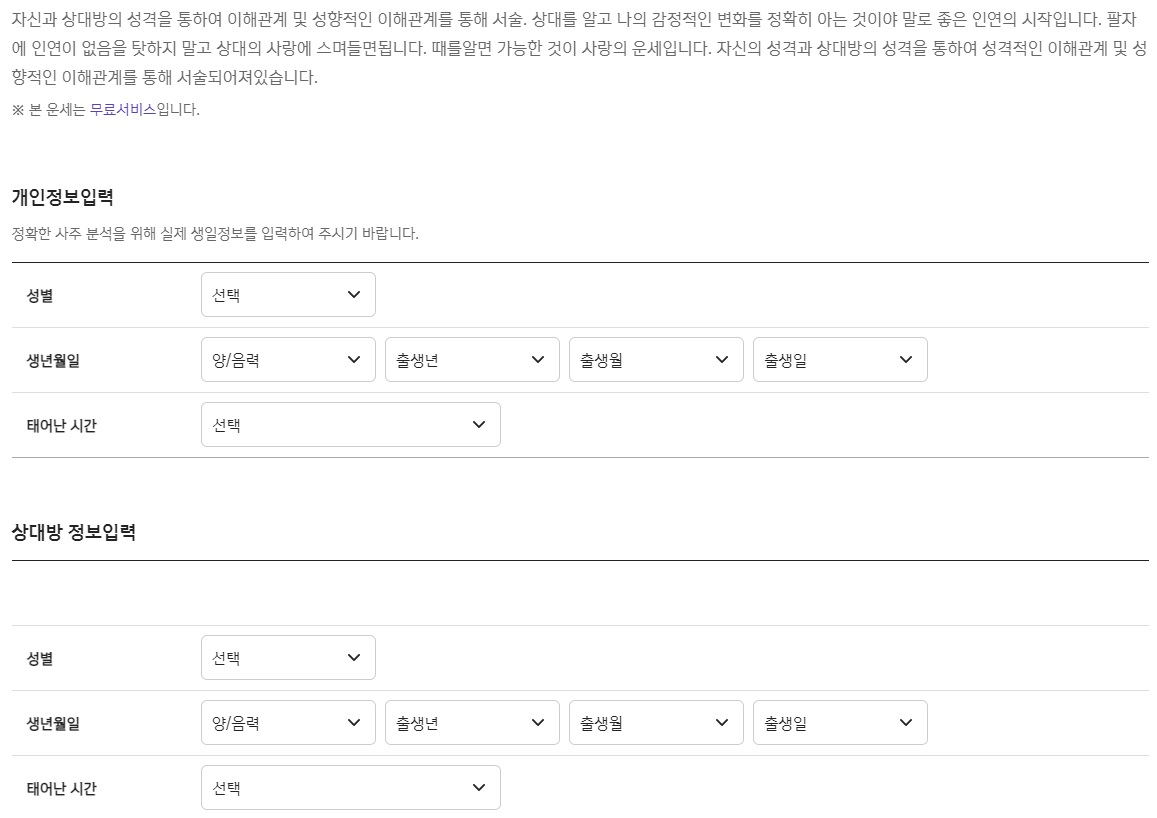Open your 태어난 시간 dropdown
1157x818 pixels.
click(350, 424)
